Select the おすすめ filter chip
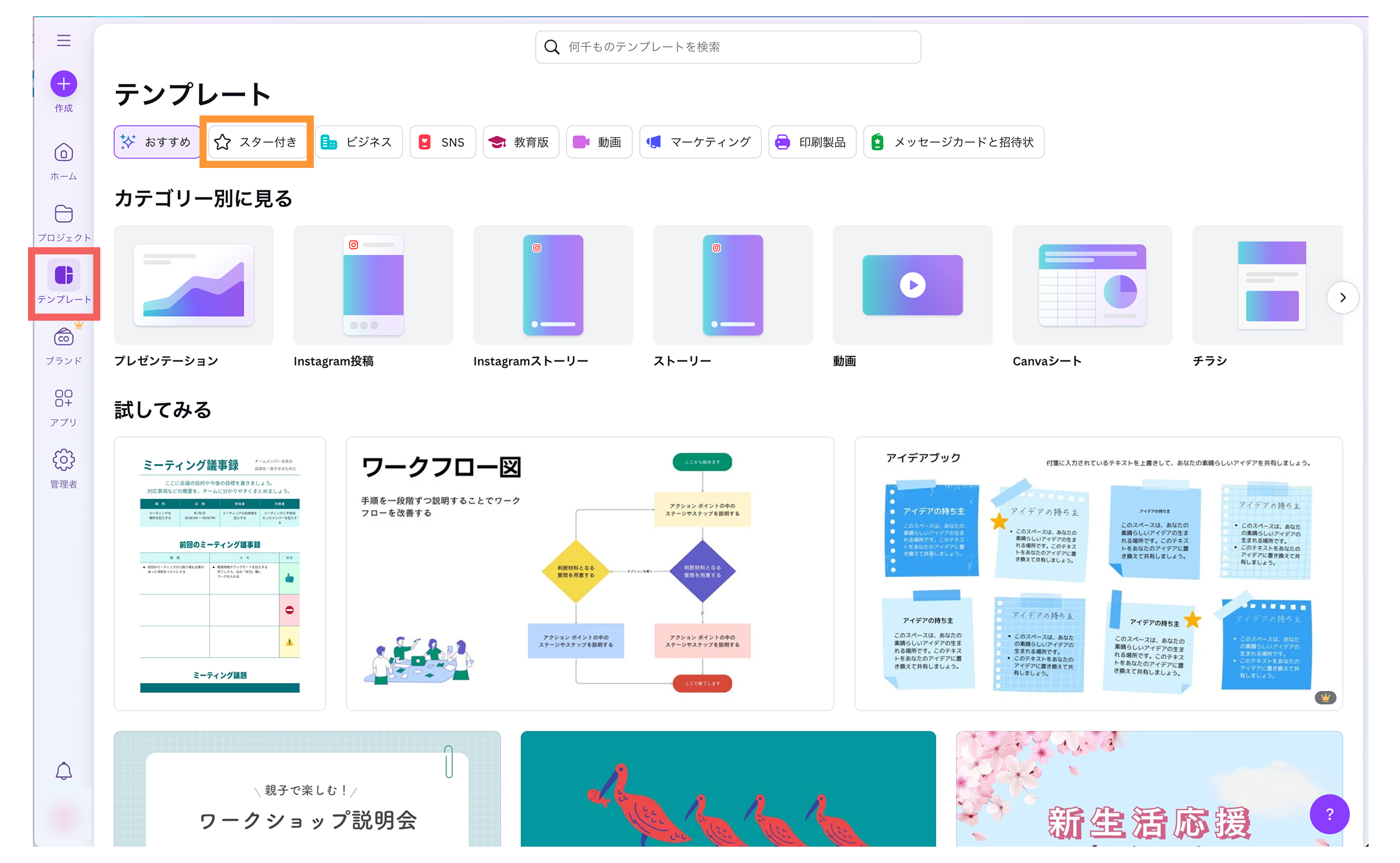The width and height of the screenshot is (1400, 863). tap(156, 142)
